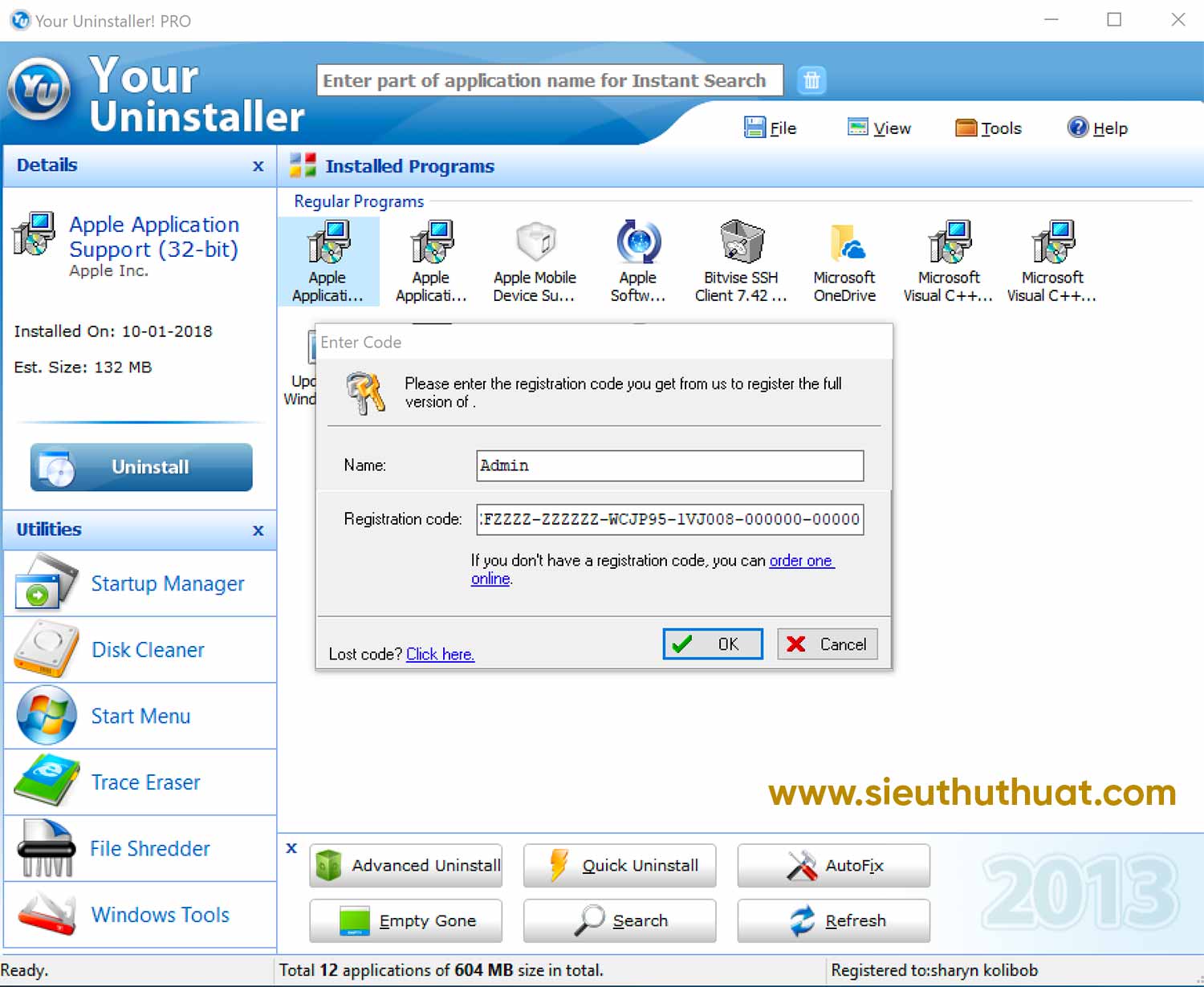The width and height of the screenshot is (1204, 987).
Task: Open the Help menu
Action: coord(1097,128)
